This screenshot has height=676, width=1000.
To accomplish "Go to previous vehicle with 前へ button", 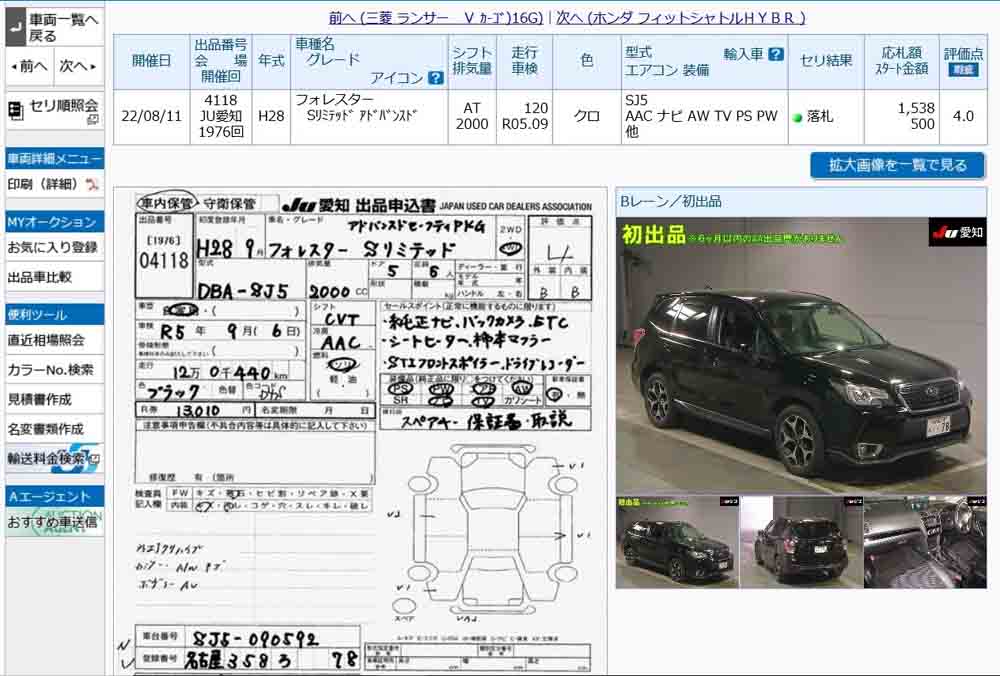I will pos(28,67).
